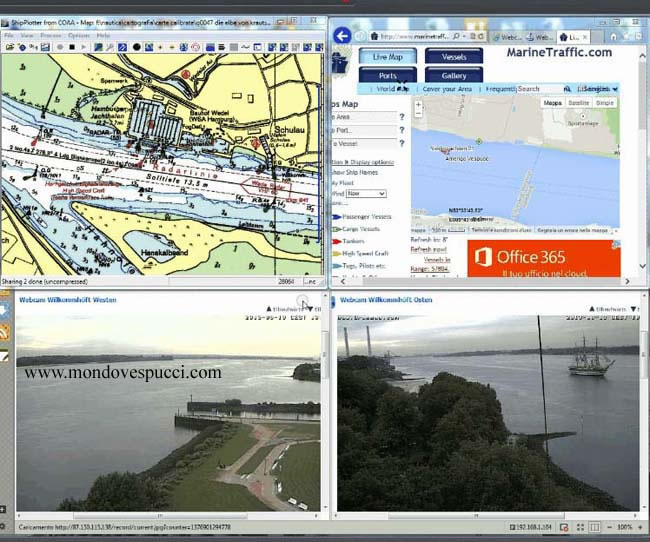Switch to the first 'Webc...' browser tab

(507, 37)
